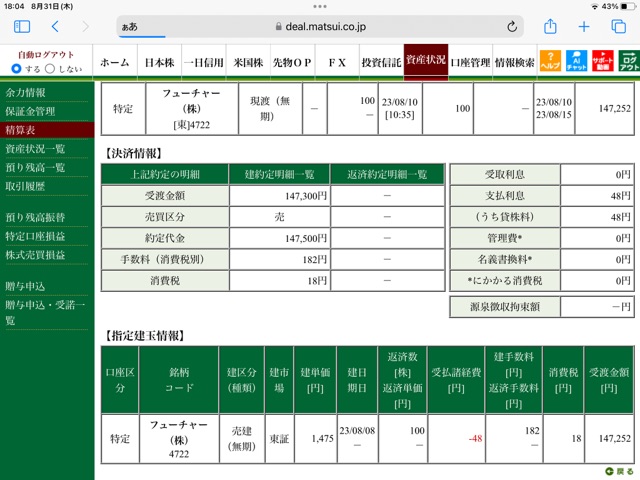Open the Safari share sheet icon

click(550, 26)
